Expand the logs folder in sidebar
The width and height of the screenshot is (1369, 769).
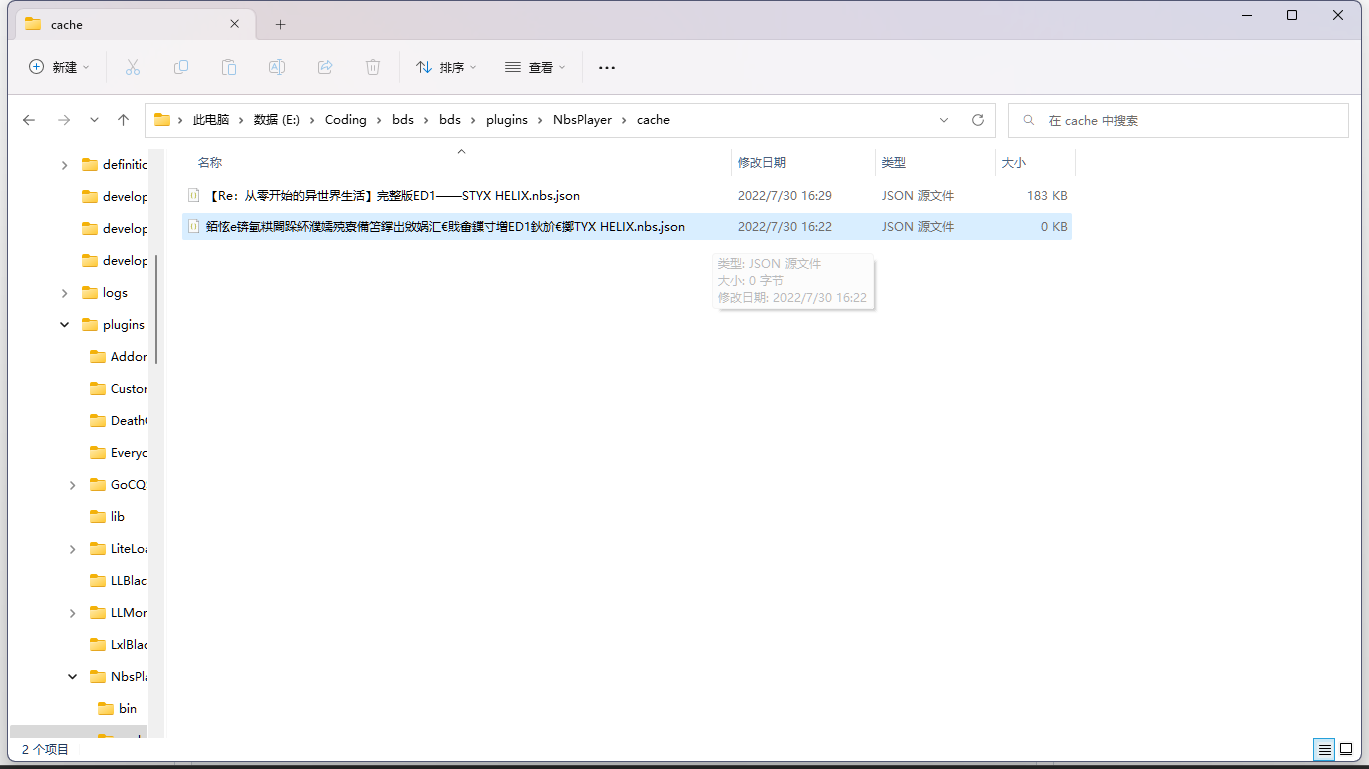64,292
